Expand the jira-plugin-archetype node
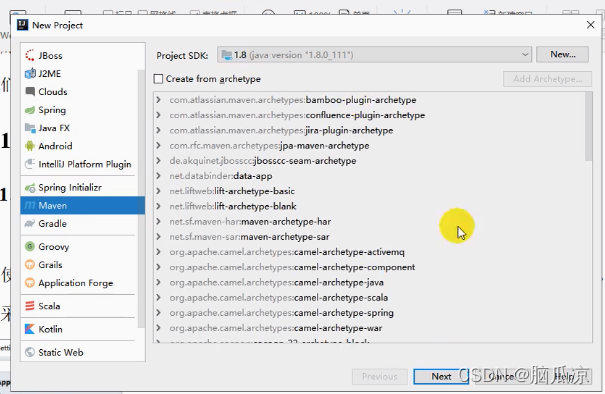605x394 pixels. tap(158, 130)
